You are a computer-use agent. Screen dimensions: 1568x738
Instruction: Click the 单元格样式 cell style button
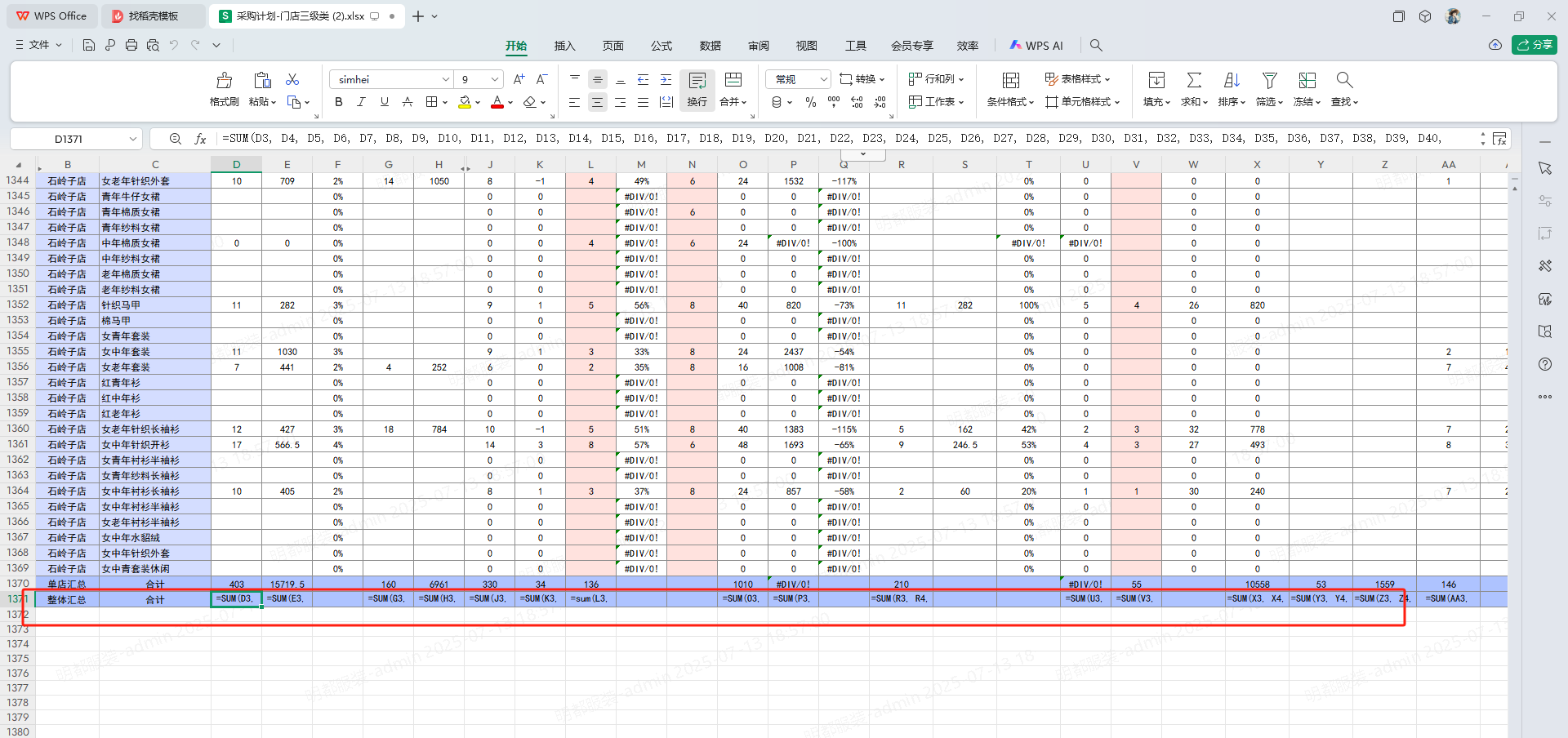coord(1083,102)
